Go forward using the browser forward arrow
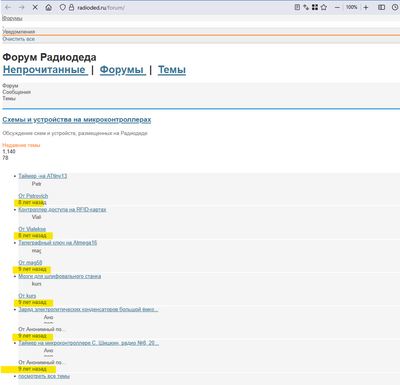Image resolution: width=400 pixels, height=385 pixels. coord(22,7)
